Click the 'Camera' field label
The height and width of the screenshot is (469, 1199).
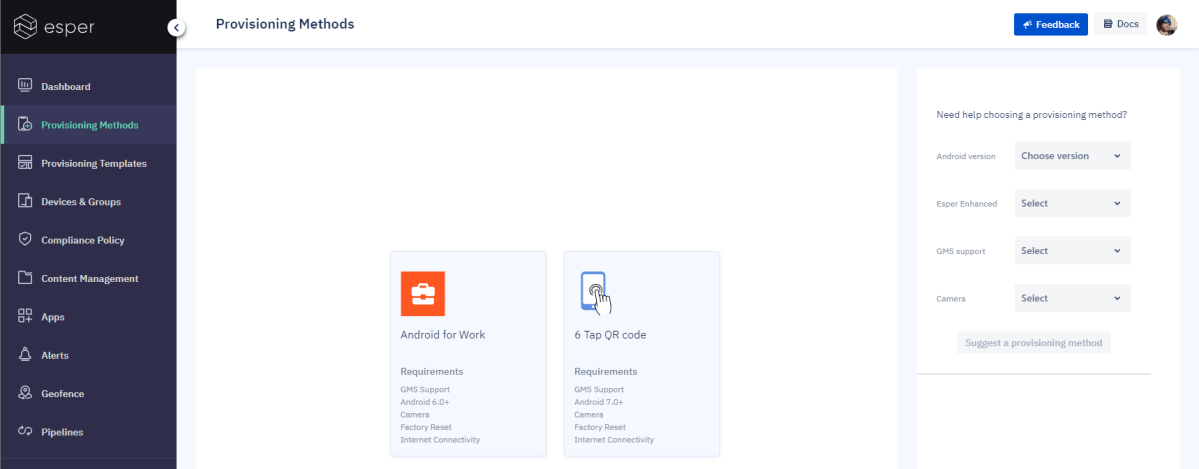[950, 298]
